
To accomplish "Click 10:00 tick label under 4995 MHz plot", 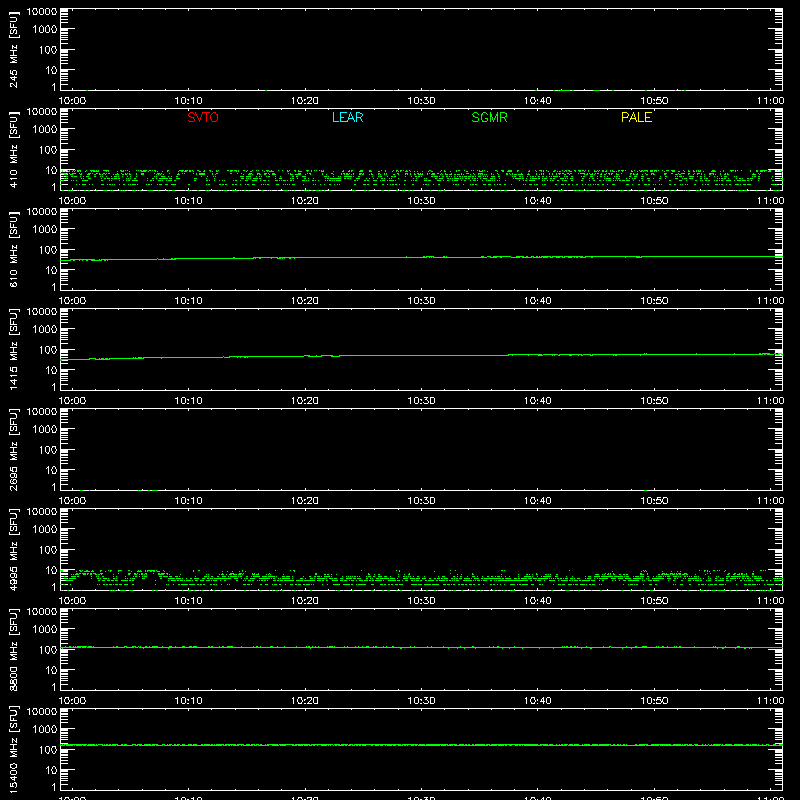I will coord(72,601).
